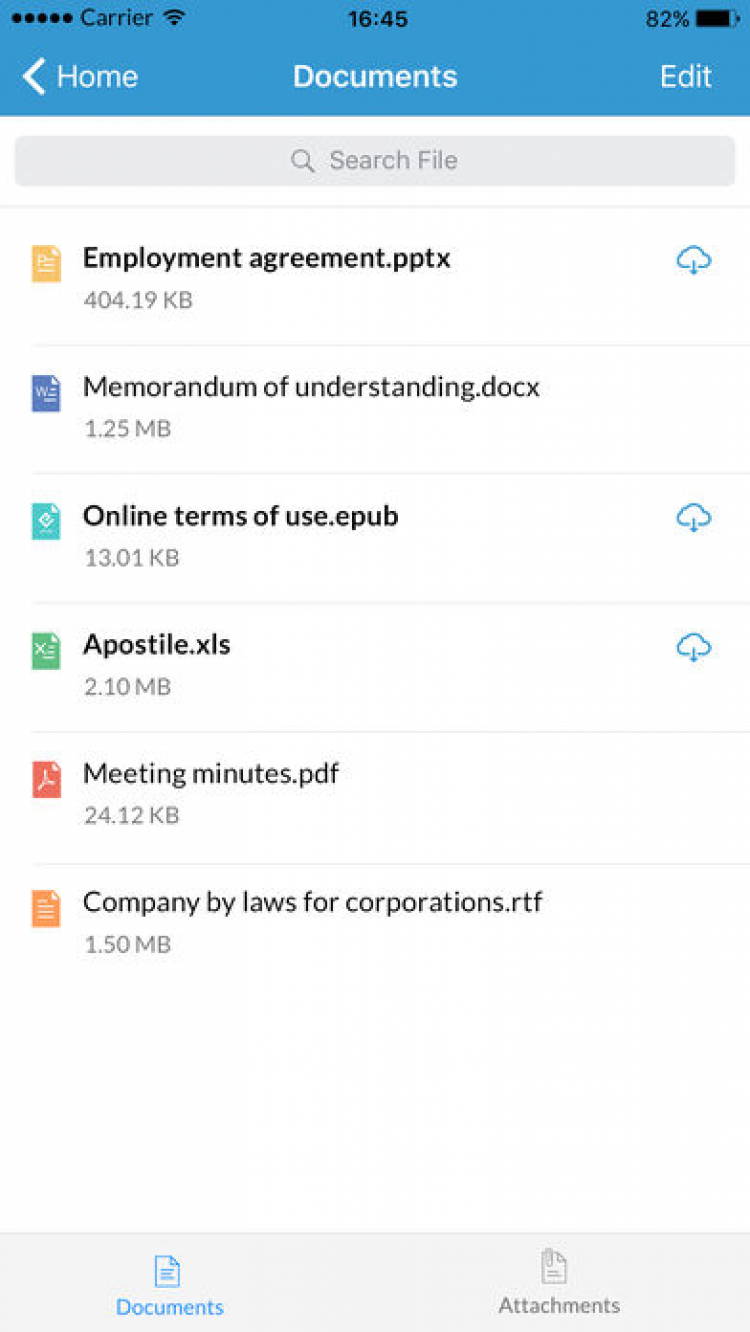Tap the teal EPUB file icon

point(46,521)
